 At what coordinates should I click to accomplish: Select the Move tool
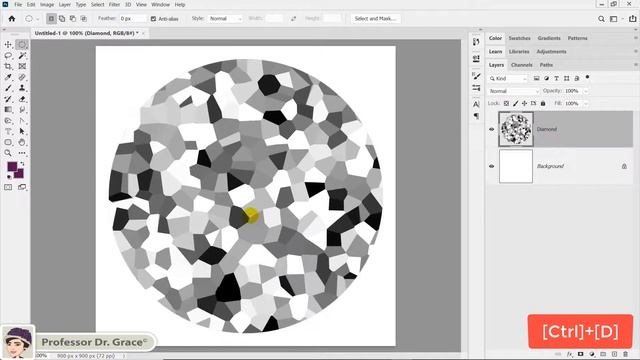[x=8, y=44]
